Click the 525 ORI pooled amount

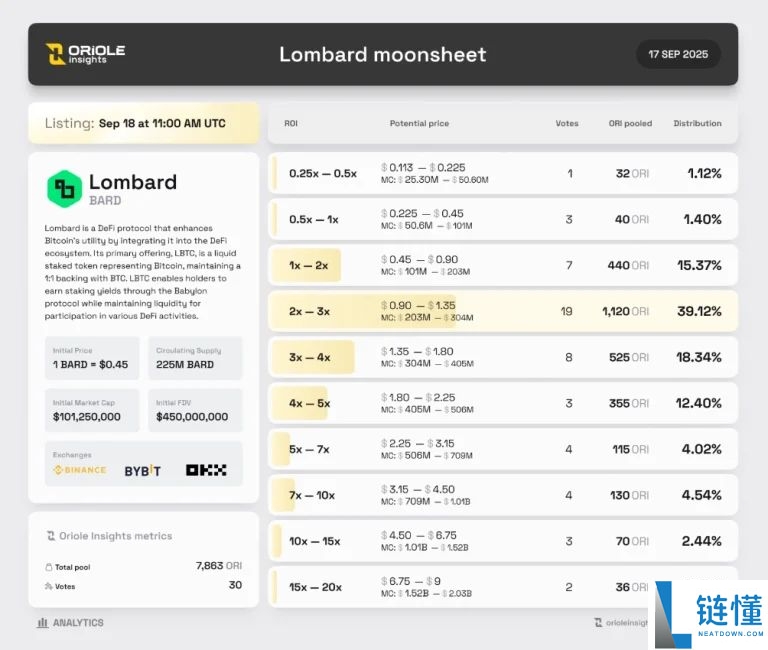(x=629, y=358)
